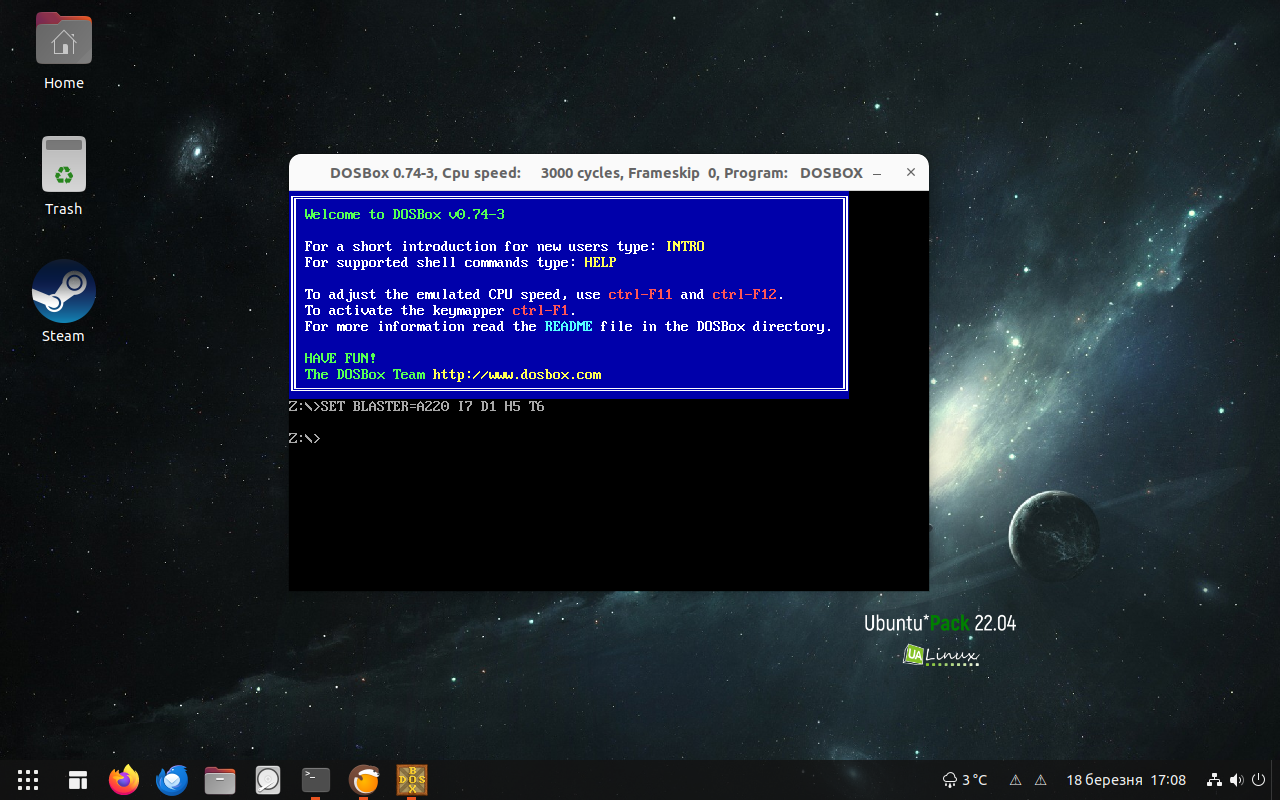The image size is (1280, 800).
Task: Open the file manager in the taskbar
Action: point(220,780)
